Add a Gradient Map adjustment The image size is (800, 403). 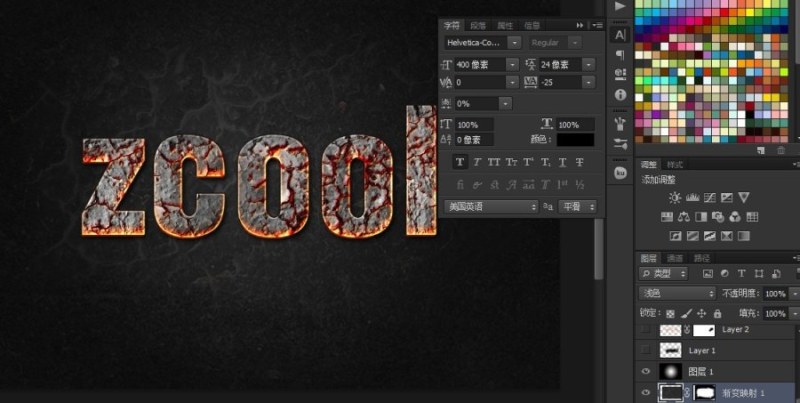pyautogui.click(x=744, y=236)
